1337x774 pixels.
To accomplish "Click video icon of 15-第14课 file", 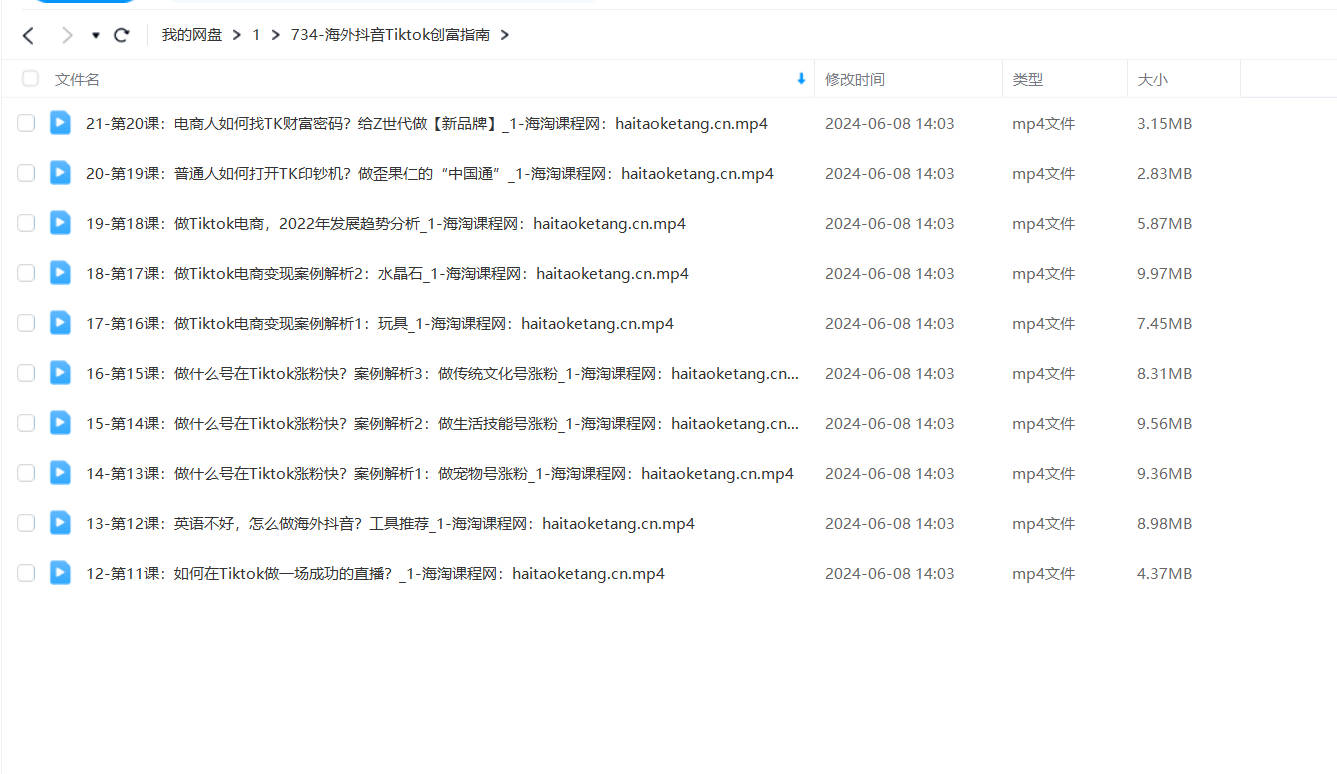I will pos(60,422).
